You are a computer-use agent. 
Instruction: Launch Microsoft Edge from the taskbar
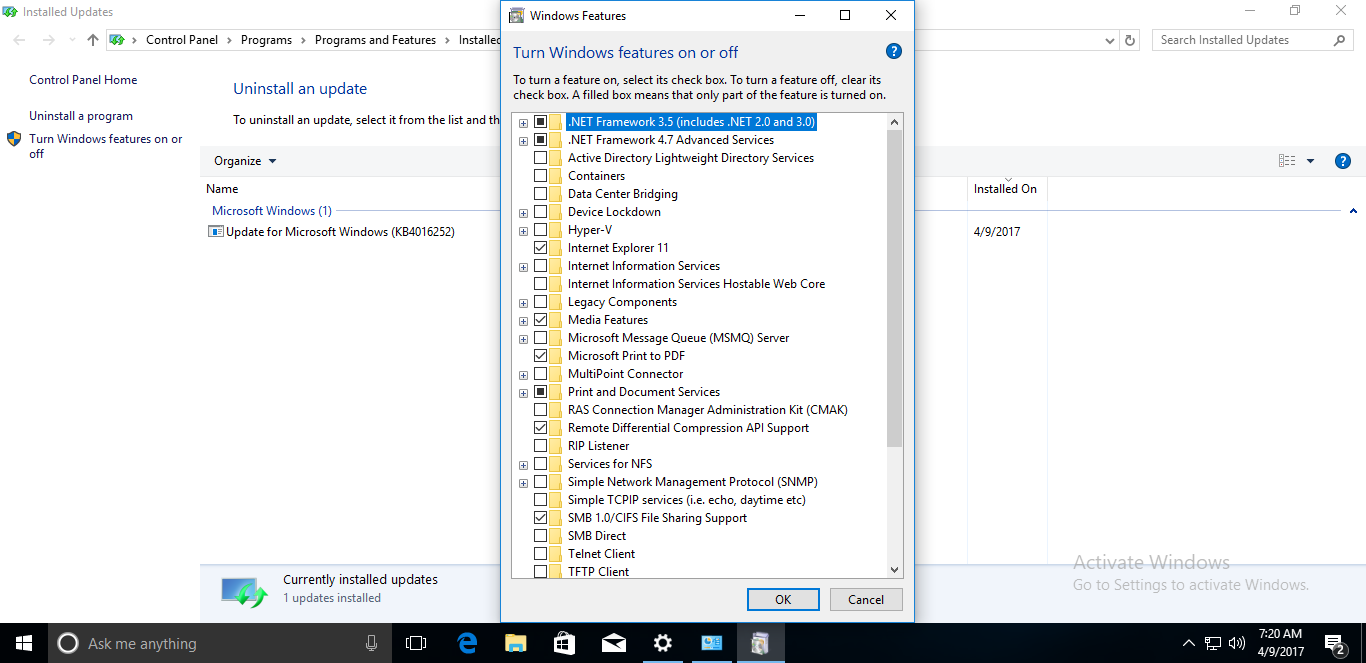[466, 643]
